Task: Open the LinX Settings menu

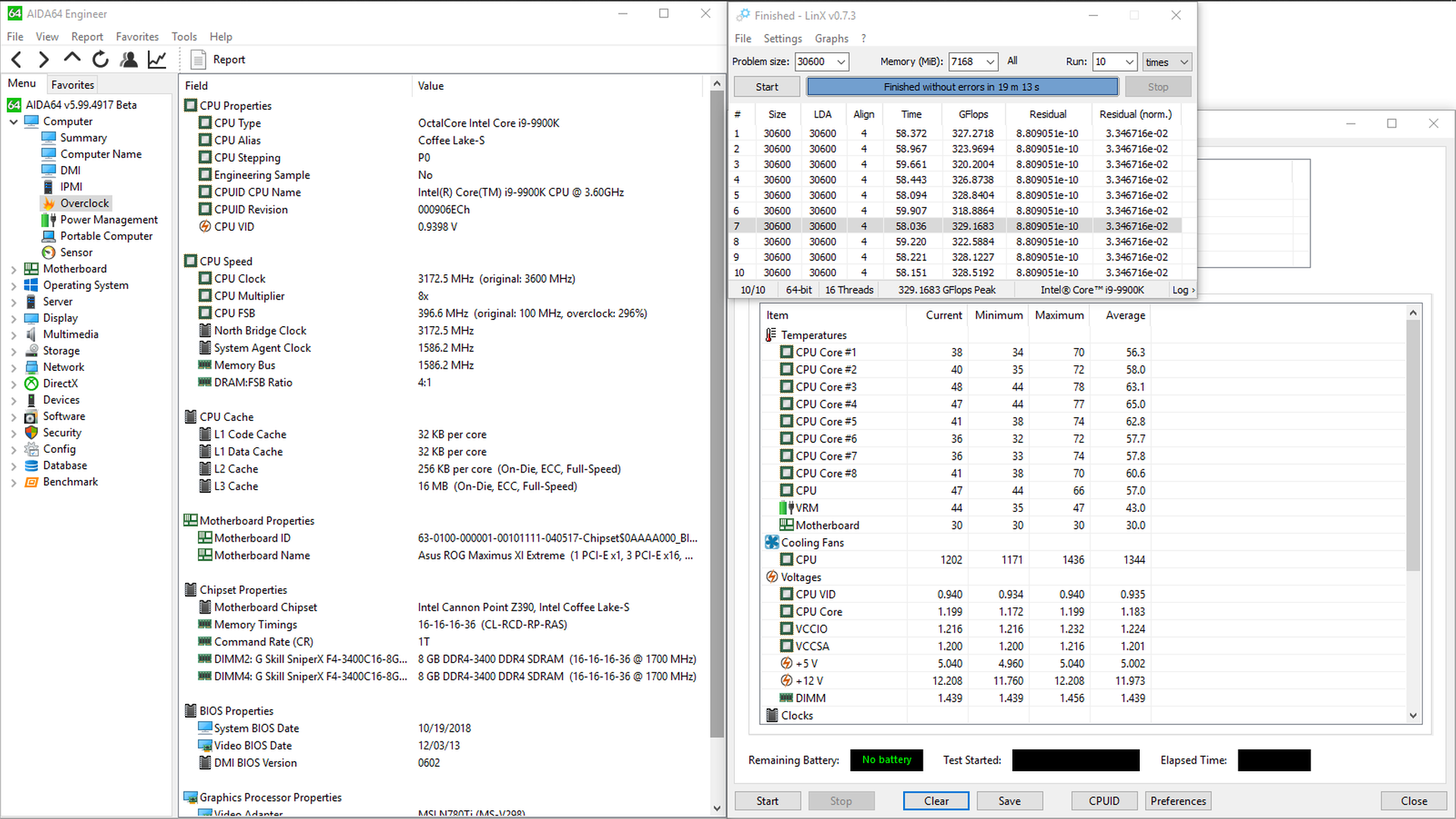Action: 783,38
